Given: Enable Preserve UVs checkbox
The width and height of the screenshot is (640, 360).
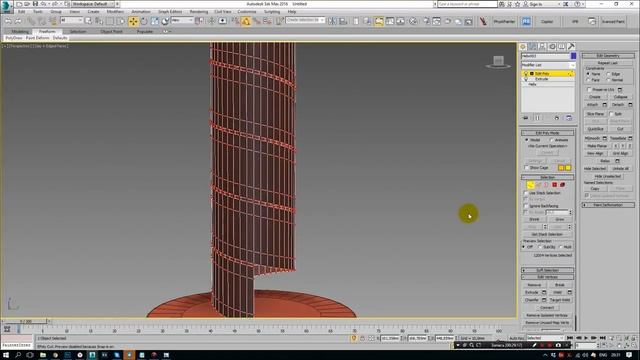Looking at the screenshot, I should coord(589,89).
